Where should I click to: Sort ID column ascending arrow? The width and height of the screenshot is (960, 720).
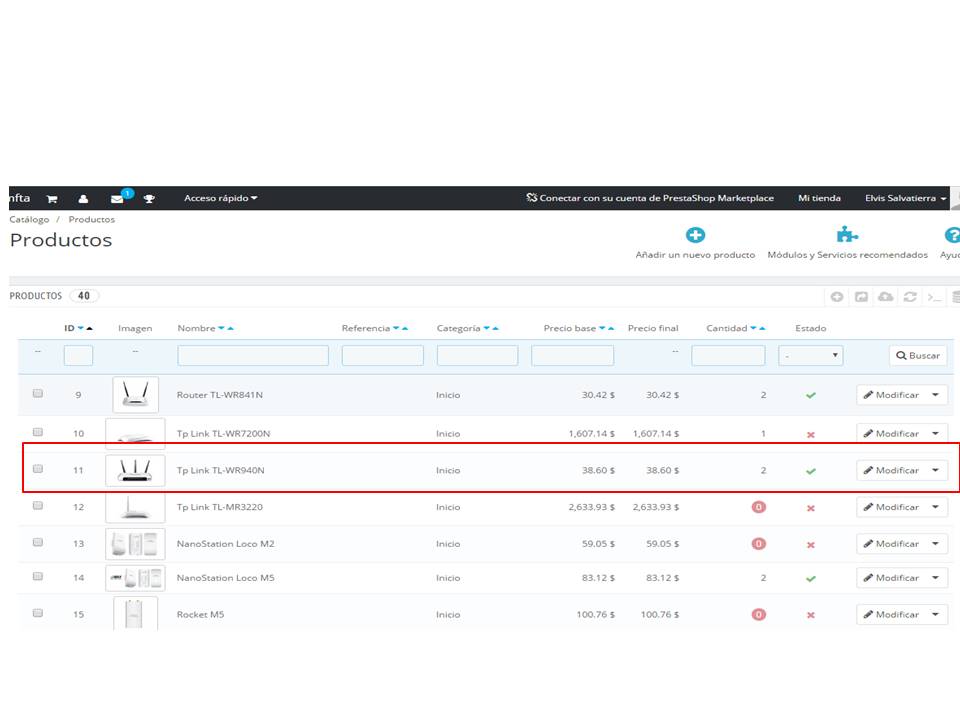pos(89,329)
